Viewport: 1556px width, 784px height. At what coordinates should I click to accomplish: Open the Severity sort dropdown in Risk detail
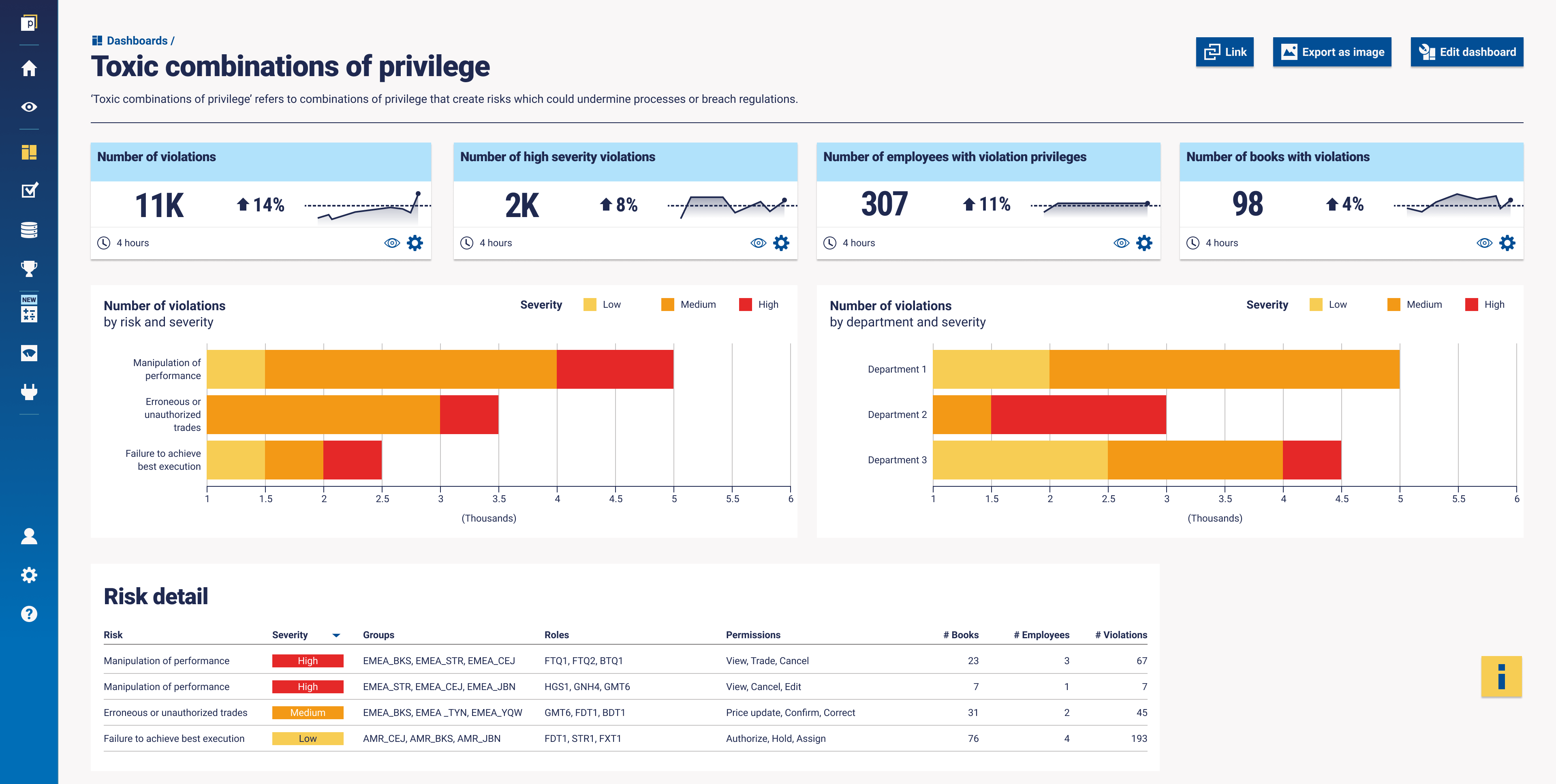pyautogui.click(x=336, y=635)
